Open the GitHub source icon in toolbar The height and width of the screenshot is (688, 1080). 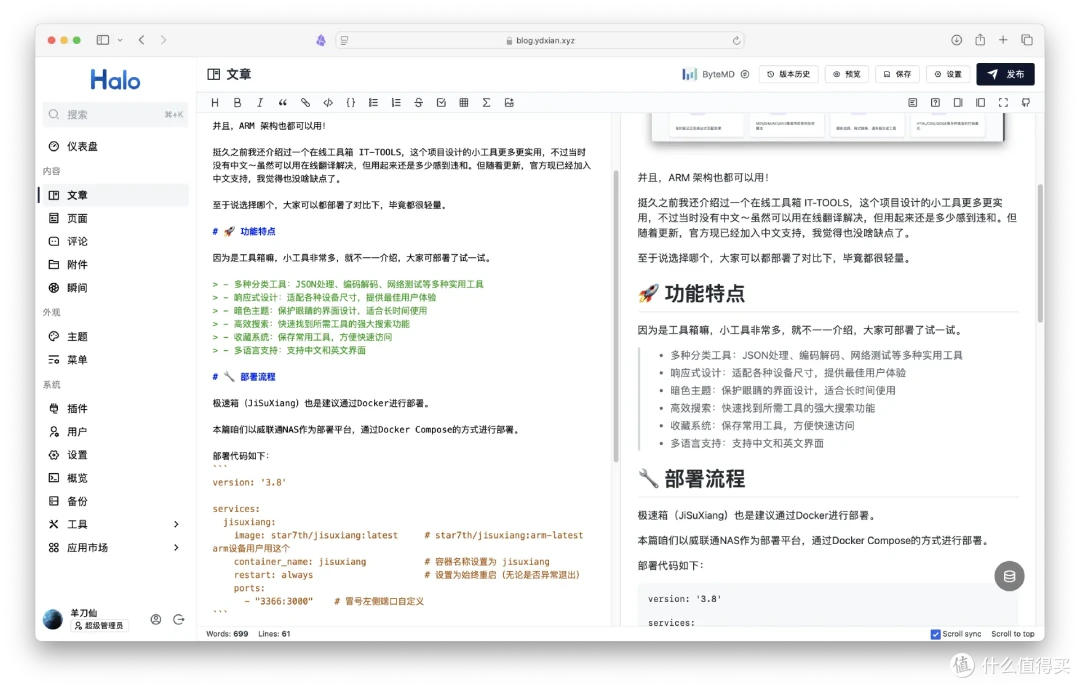click(1026, 103)
